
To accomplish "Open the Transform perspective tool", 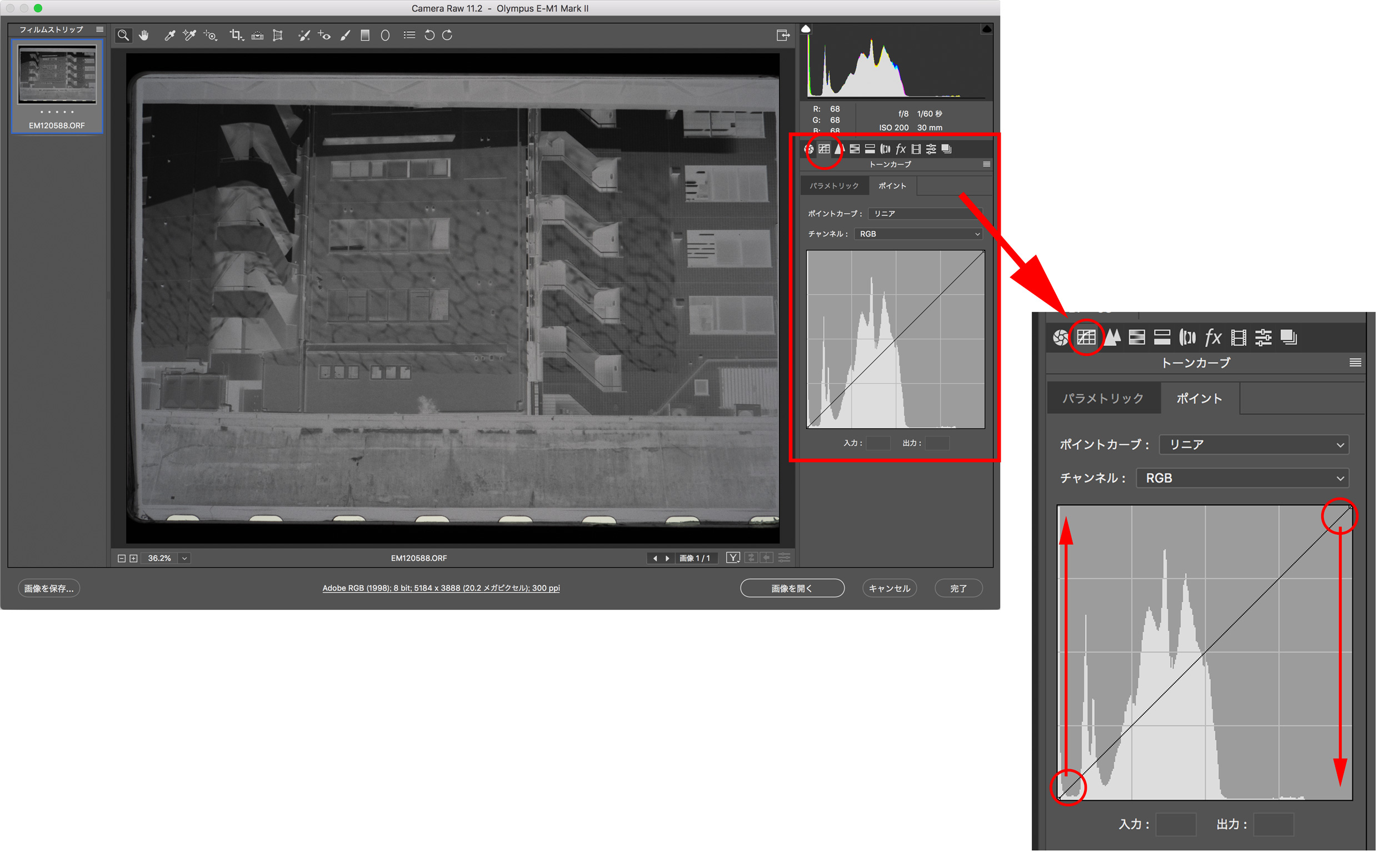I will pyautogui.click(x=278, y=36).
